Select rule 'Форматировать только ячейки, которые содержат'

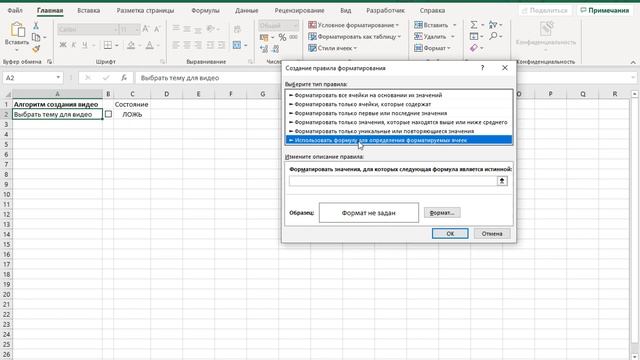399,104
